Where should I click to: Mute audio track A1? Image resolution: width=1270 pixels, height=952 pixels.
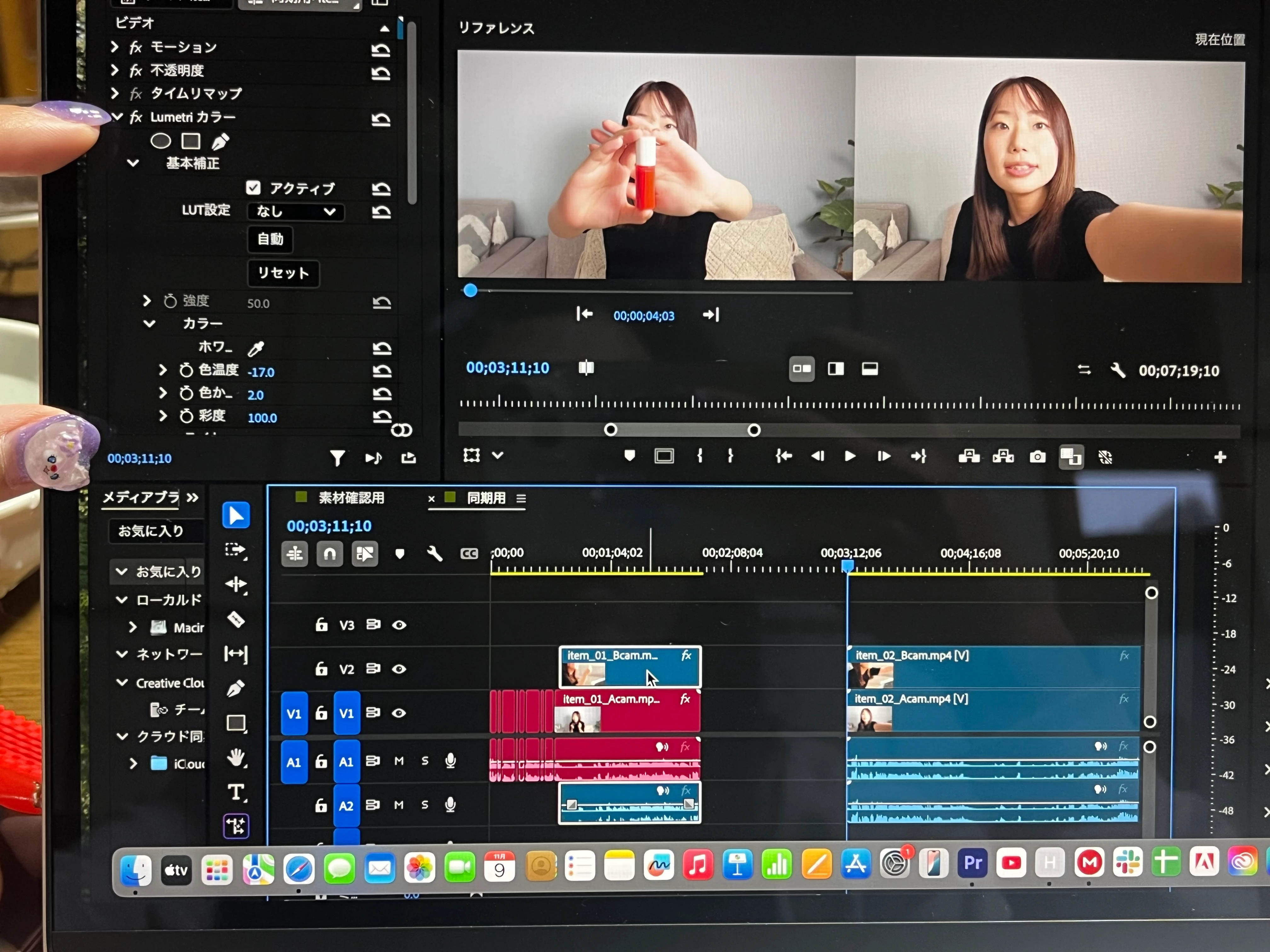(399, 761)
